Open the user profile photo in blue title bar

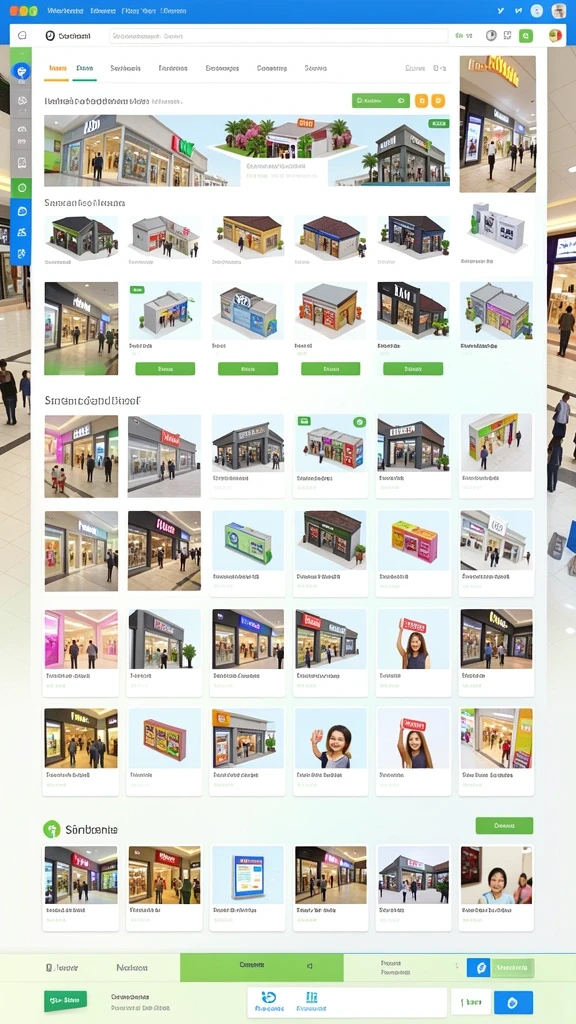click(558, 10)
